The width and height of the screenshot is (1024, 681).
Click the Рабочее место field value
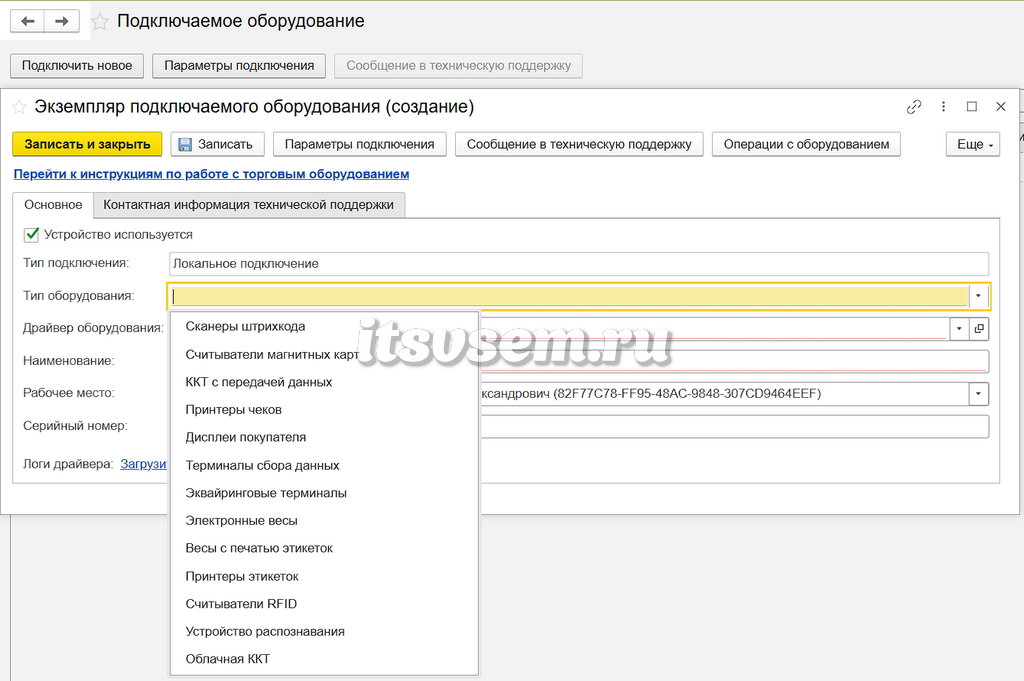pyautogui.click(x=724, y=394)
